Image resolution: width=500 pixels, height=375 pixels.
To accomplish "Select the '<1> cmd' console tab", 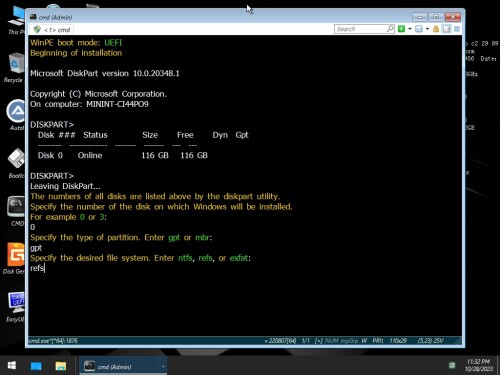I will pos(53,30).
